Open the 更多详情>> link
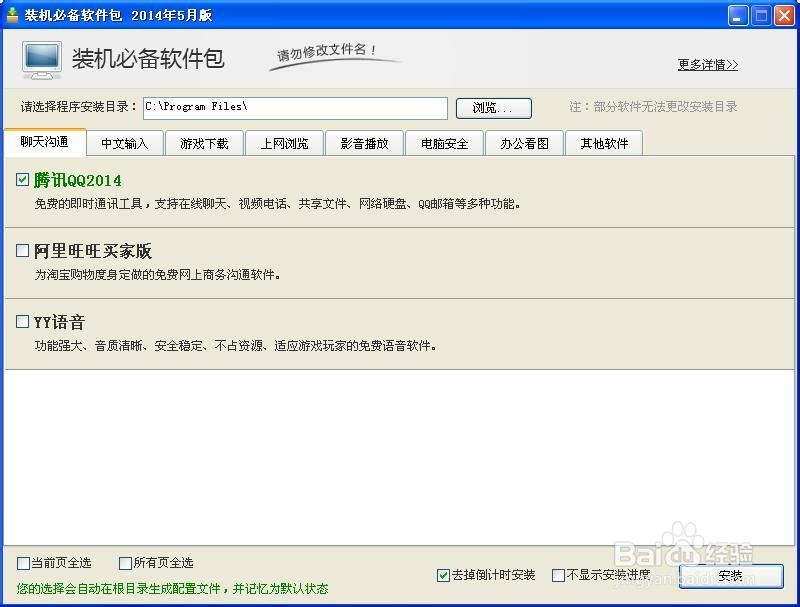The image size is (800, 607). 708,65
